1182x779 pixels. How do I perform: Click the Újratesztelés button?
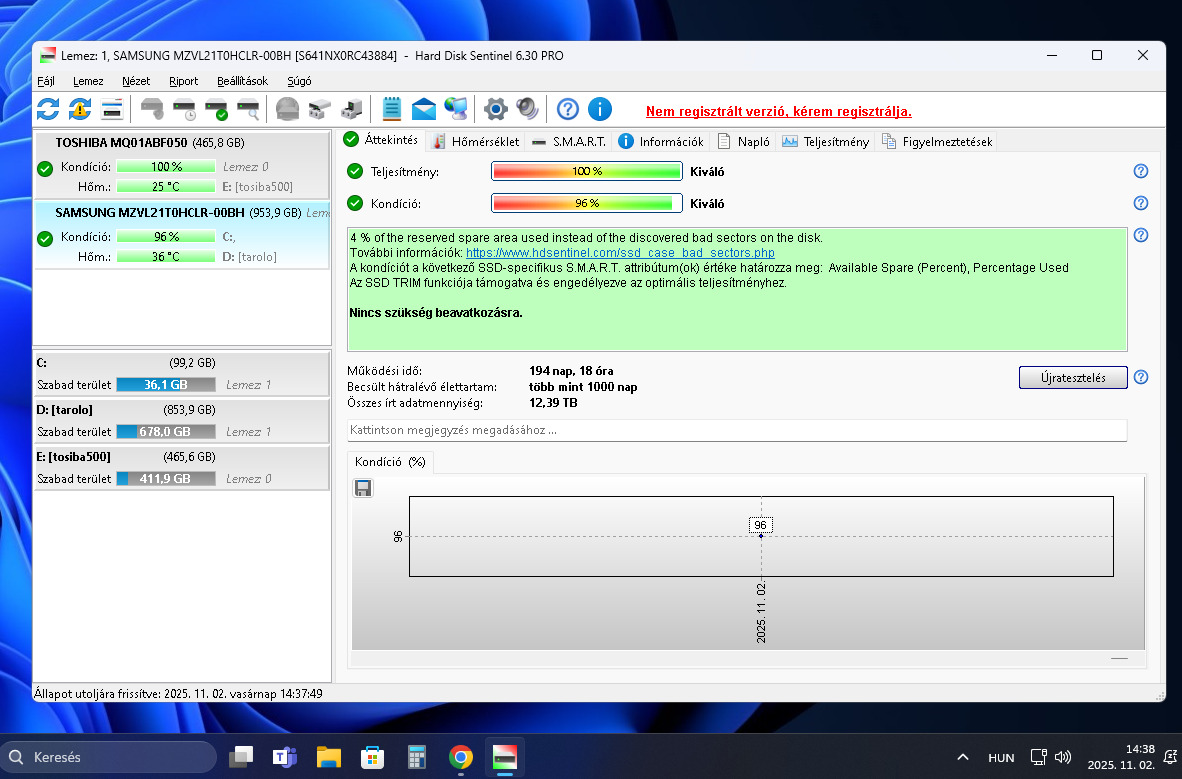click(x=1073, y=377)
